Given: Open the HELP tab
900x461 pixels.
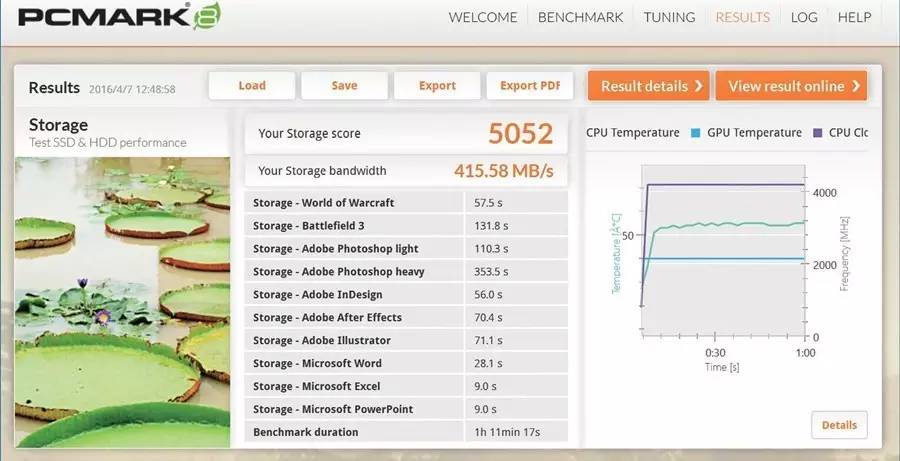Looking at the screenshot, I should coord(855,17).
